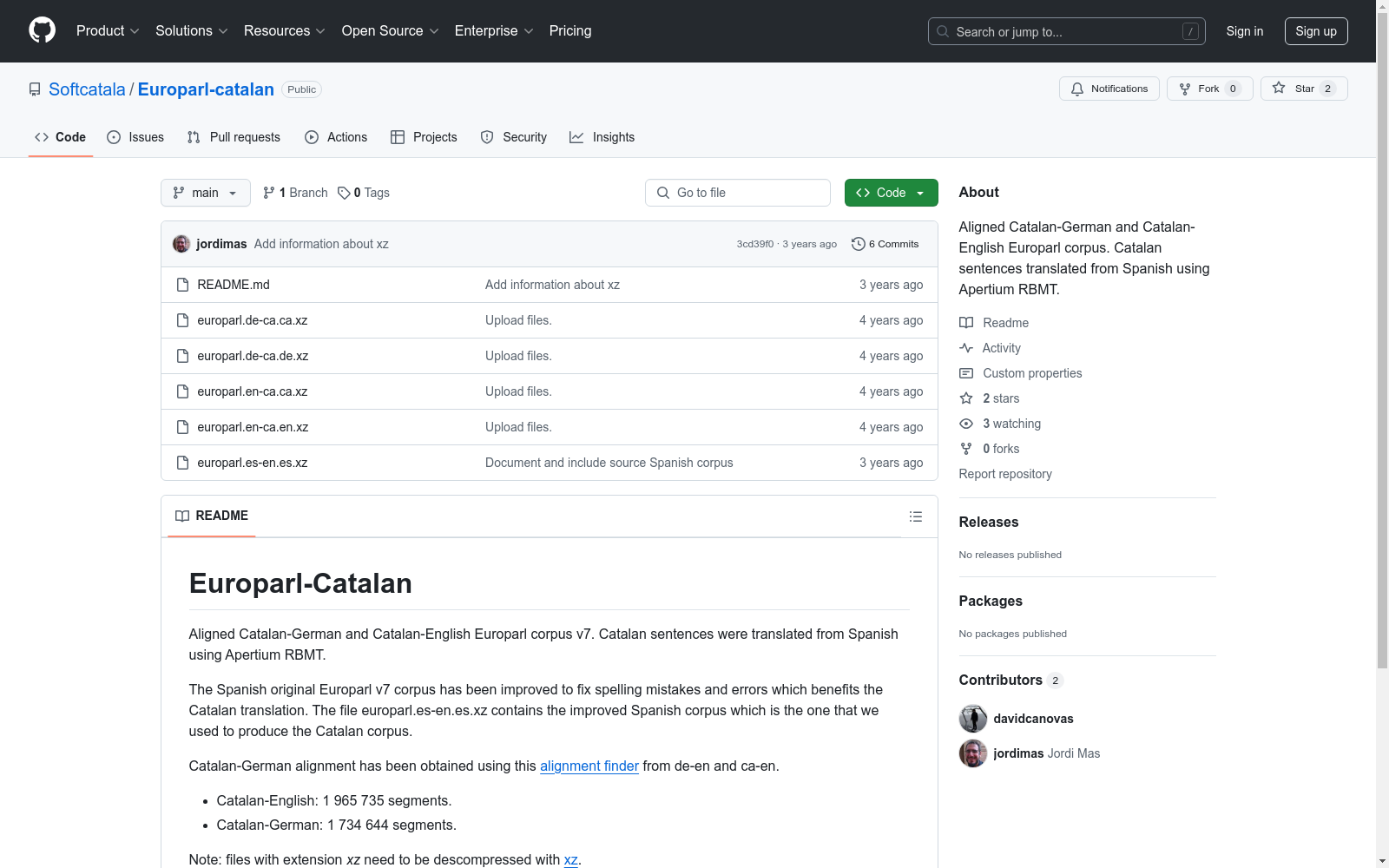
Task: Click Report repository link
Action: 1005,474
